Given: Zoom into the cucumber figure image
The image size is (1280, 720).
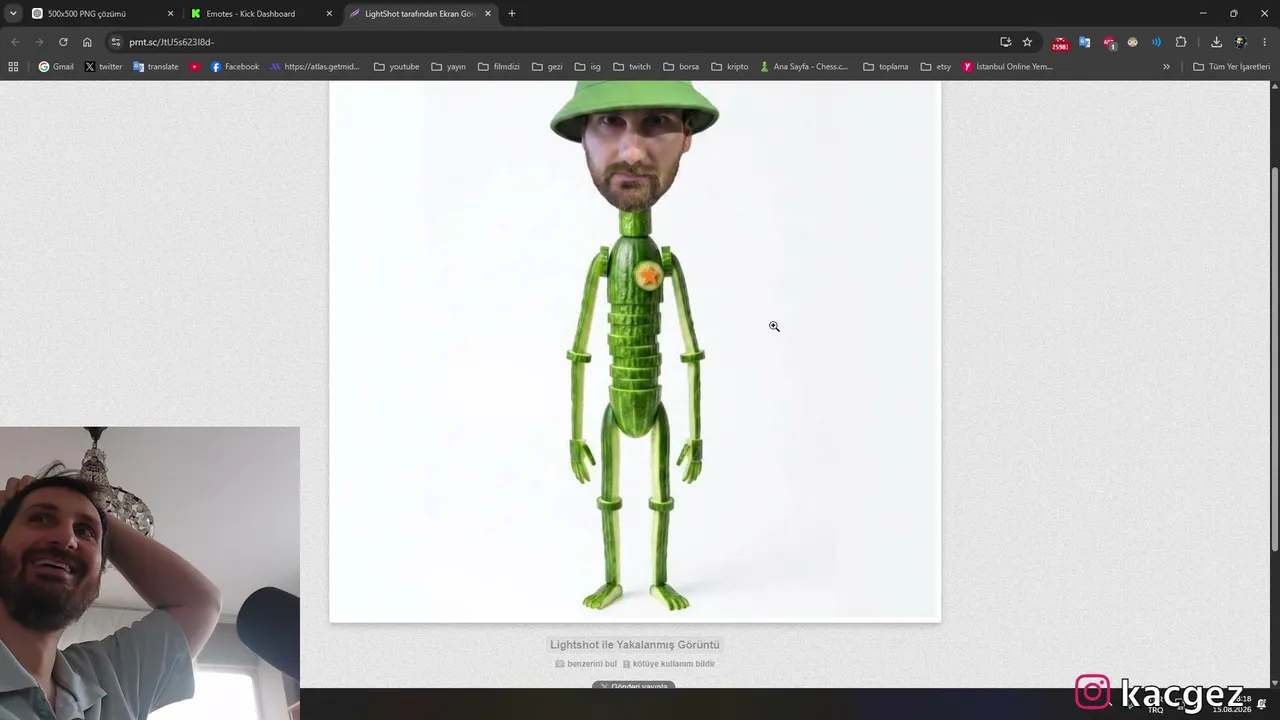Looking at the screenshot, I should [x=635, y=352].
